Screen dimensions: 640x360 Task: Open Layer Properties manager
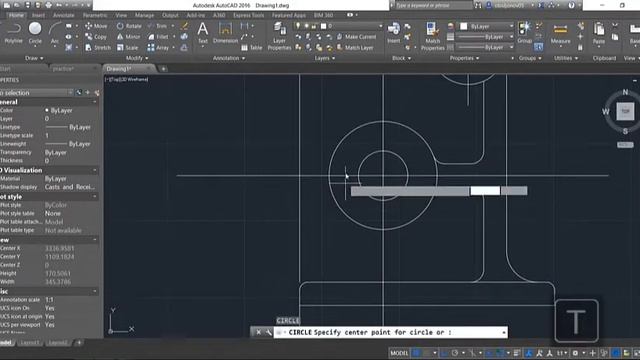[280, 37]
